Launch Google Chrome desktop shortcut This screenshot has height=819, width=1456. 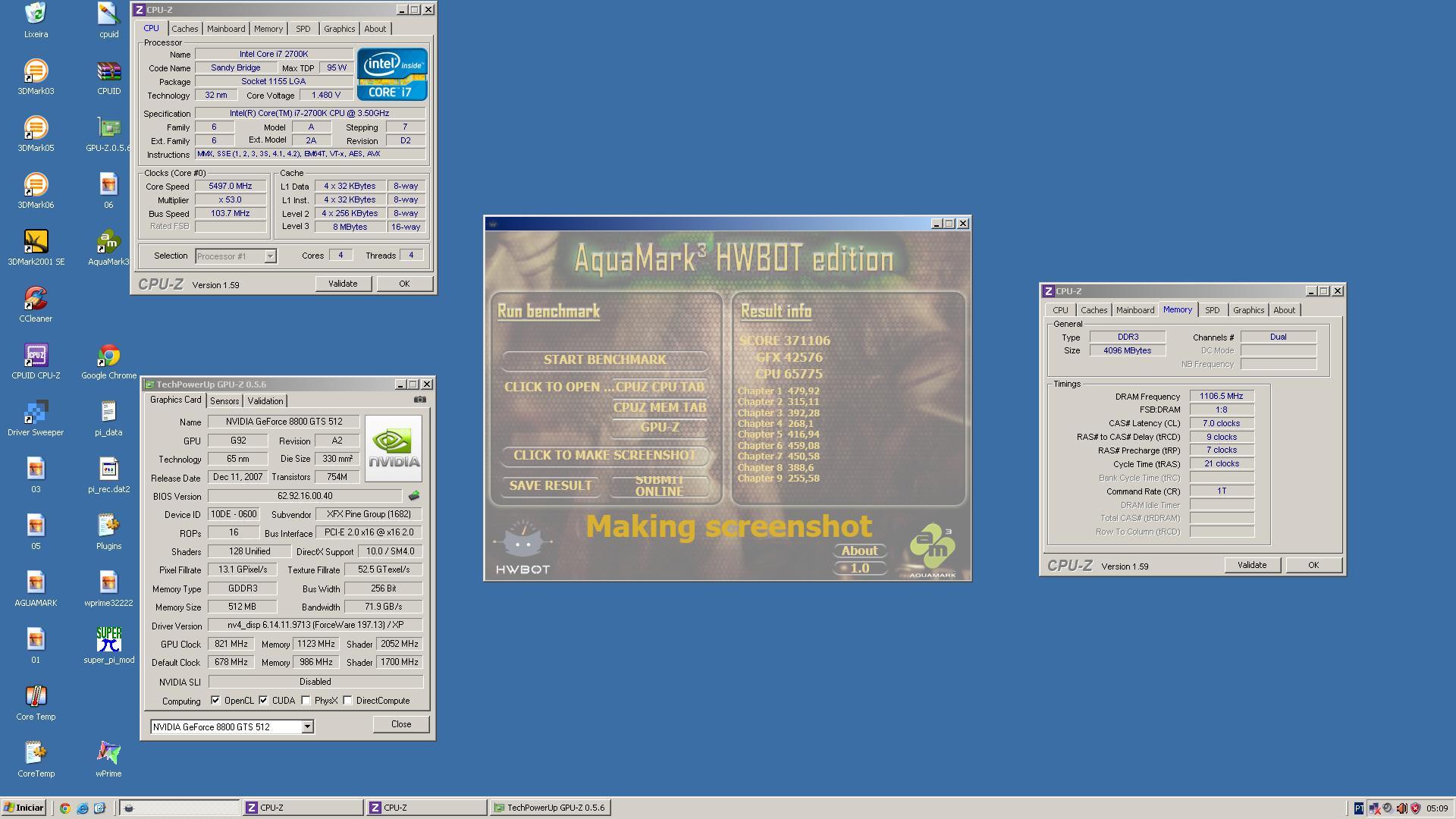click(x=108, y=360)
